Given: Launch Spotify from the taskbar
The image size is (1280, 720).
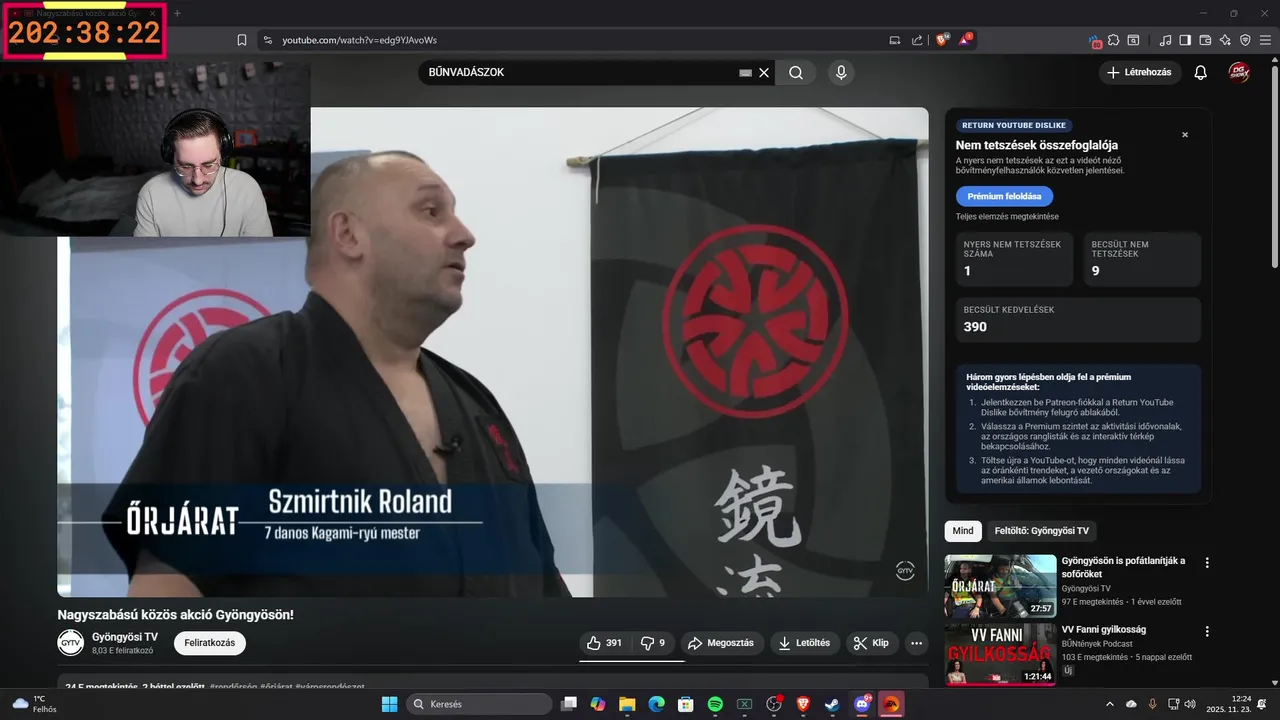Looking at the screenshot, I should pos(715,704).
